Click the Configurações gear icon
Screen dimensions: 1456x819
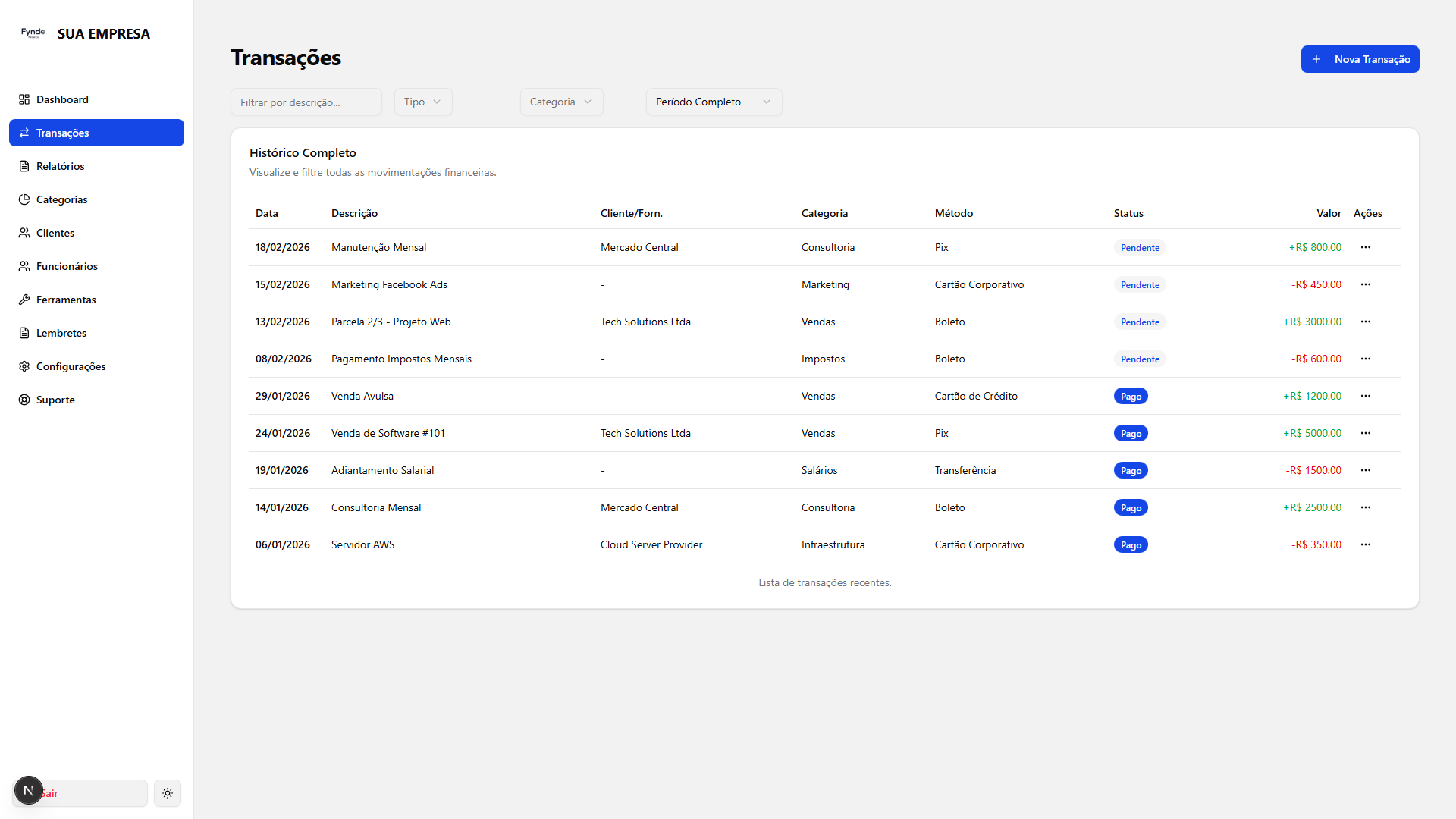[x=24, y=366]
